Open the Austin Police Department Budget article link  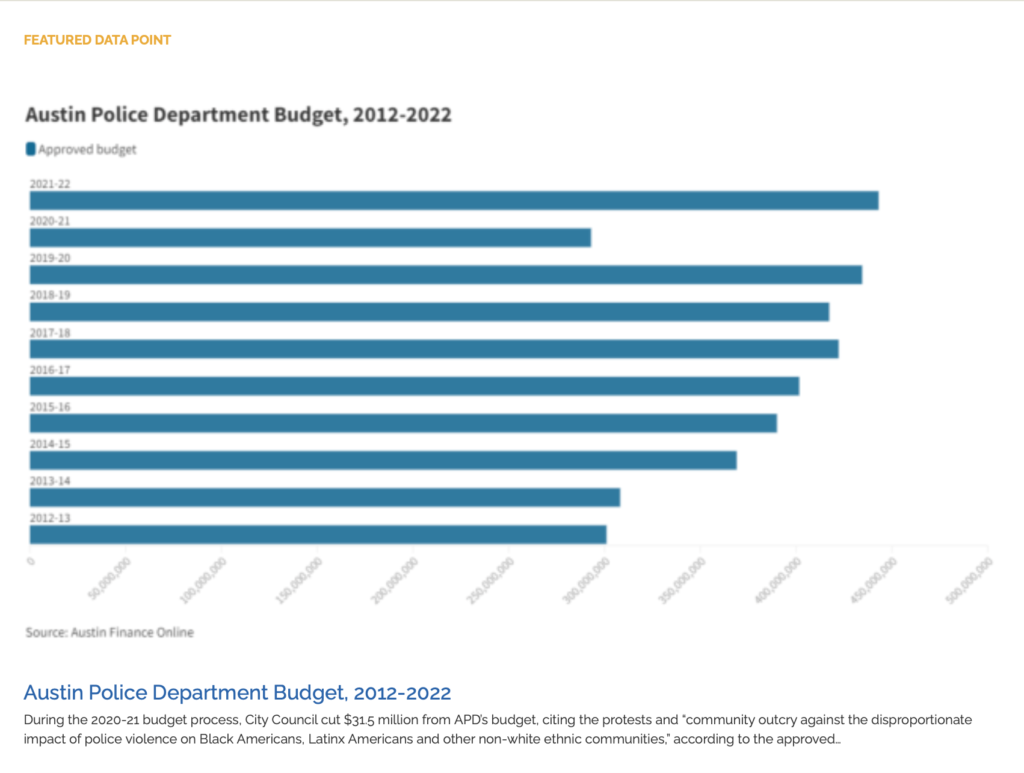tap(237, 692)
